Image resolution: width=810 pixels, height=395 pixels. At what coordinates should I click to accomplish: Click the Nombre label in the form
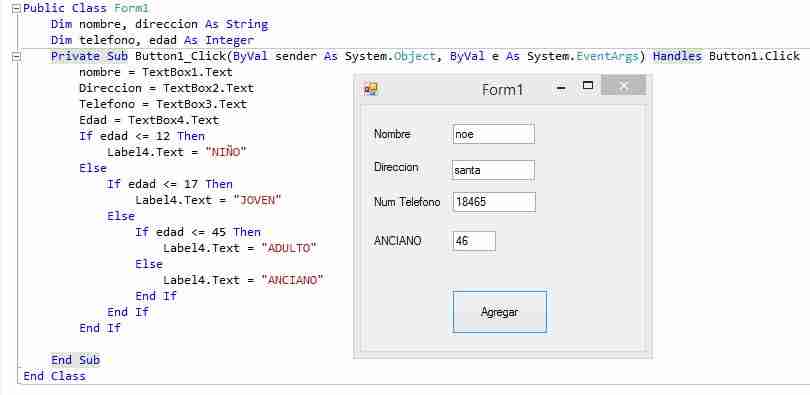click(x=392, y=134)
